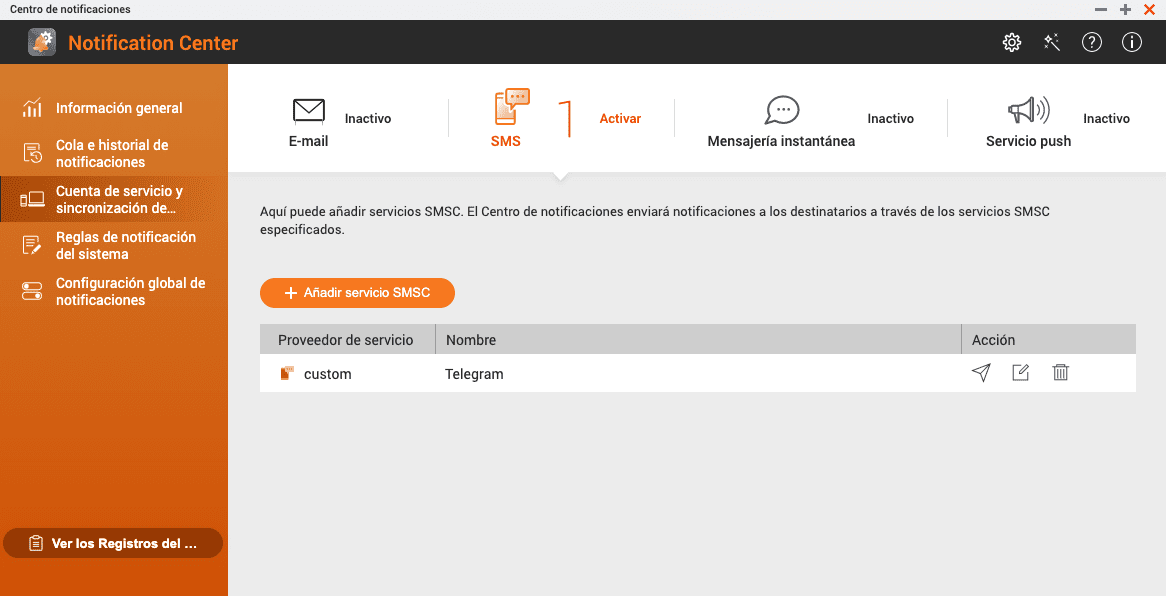Click the Nombre column header
This screenshot has width=1166, height=596.
(698, 339)
